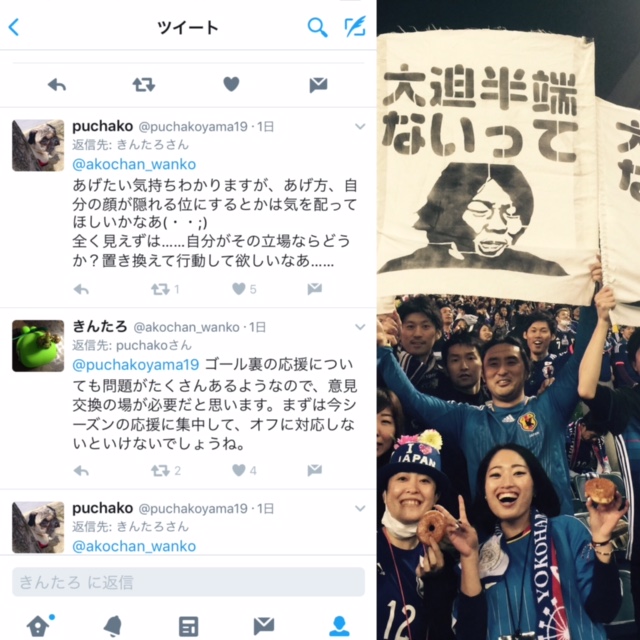Open the Moments tab in the bottom bar

point(189,626)
